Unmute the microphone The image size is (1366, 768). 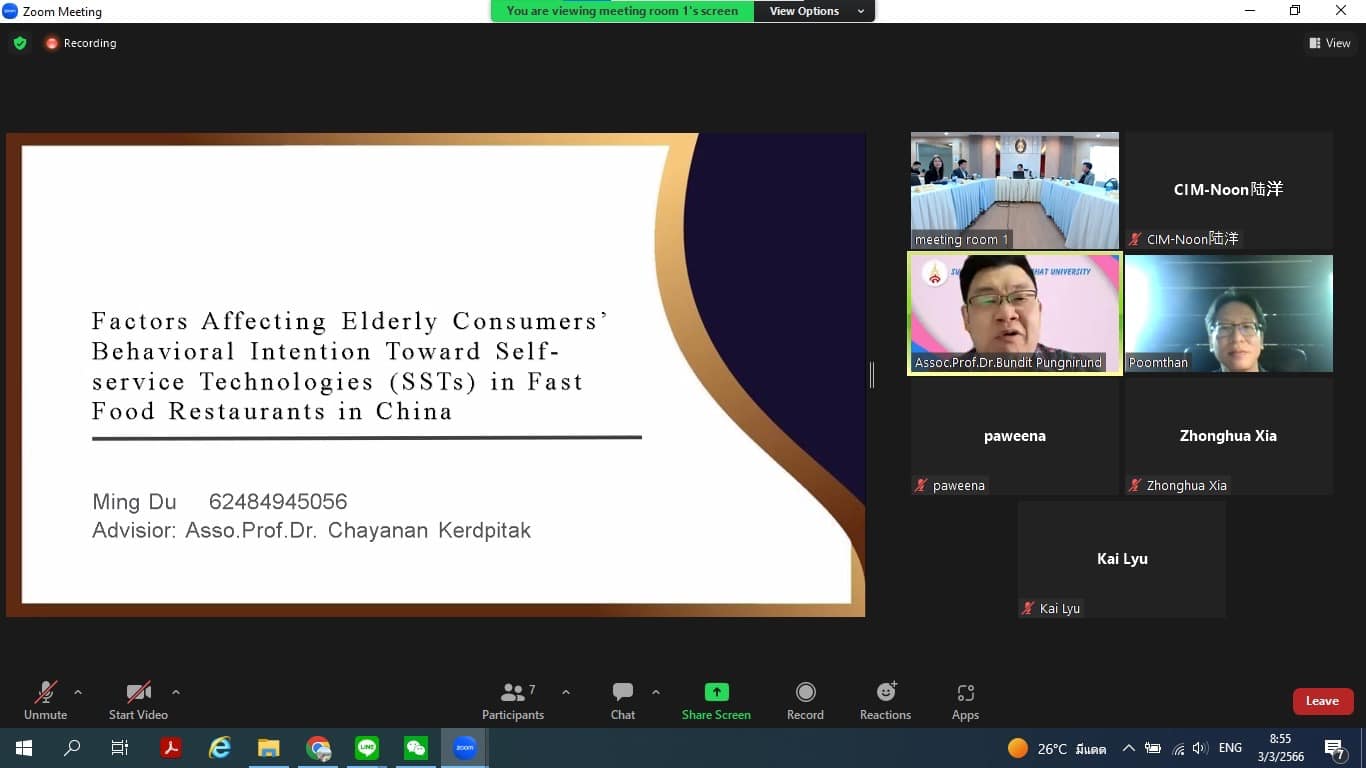tap(45, 700)
